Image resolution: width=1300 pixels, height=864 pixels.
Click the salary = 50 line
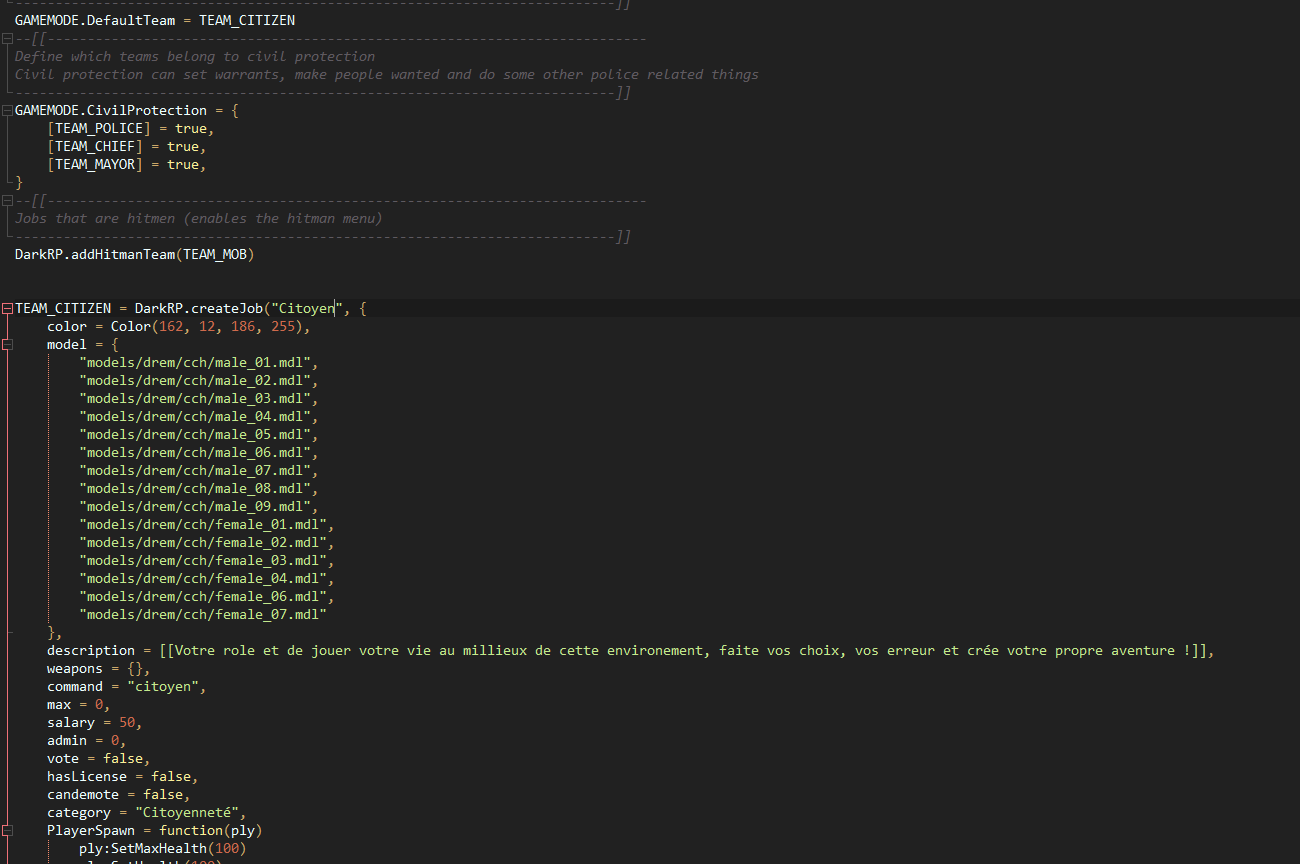pyautogui.click(x=95, y=722)
